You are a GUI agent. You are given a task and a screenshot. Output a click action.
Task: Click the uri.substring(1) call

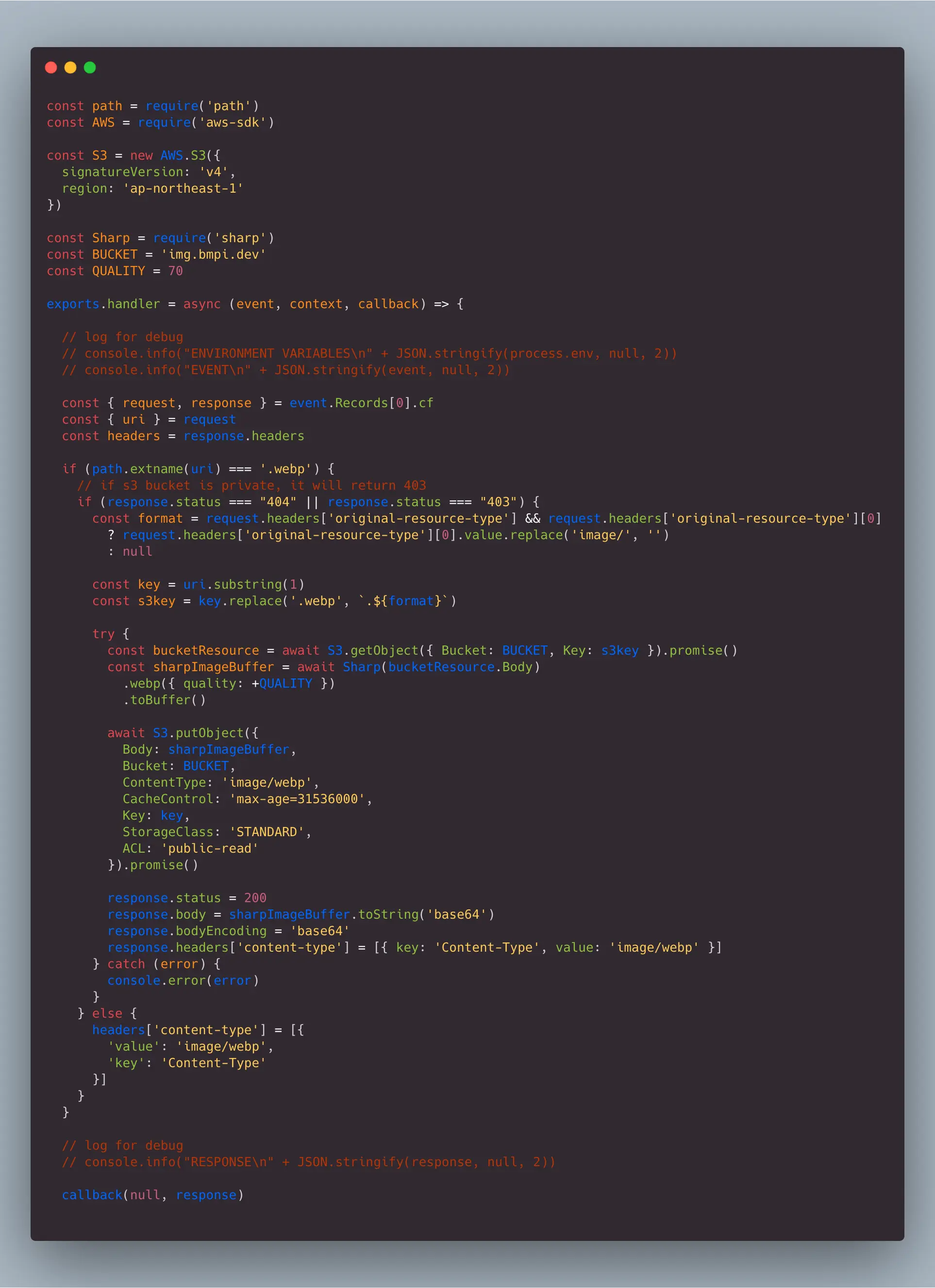pyautogui.click(x=244, y=584)
